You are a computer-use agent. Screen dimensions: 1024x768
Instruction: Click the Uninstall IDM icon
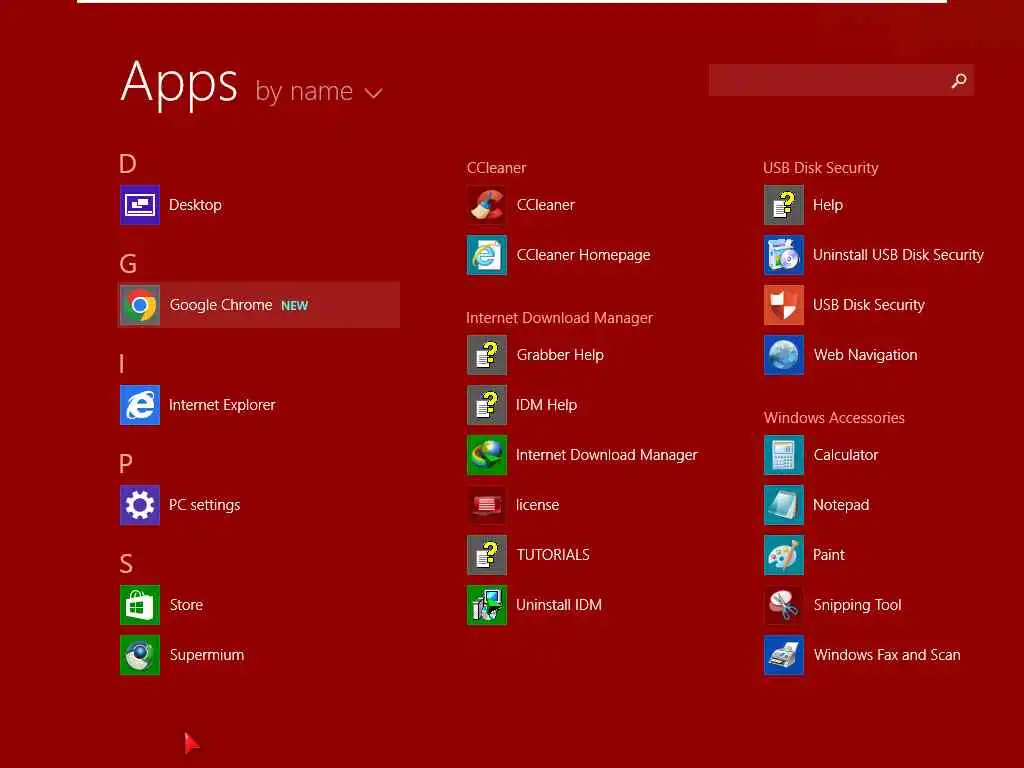(487, 605)
